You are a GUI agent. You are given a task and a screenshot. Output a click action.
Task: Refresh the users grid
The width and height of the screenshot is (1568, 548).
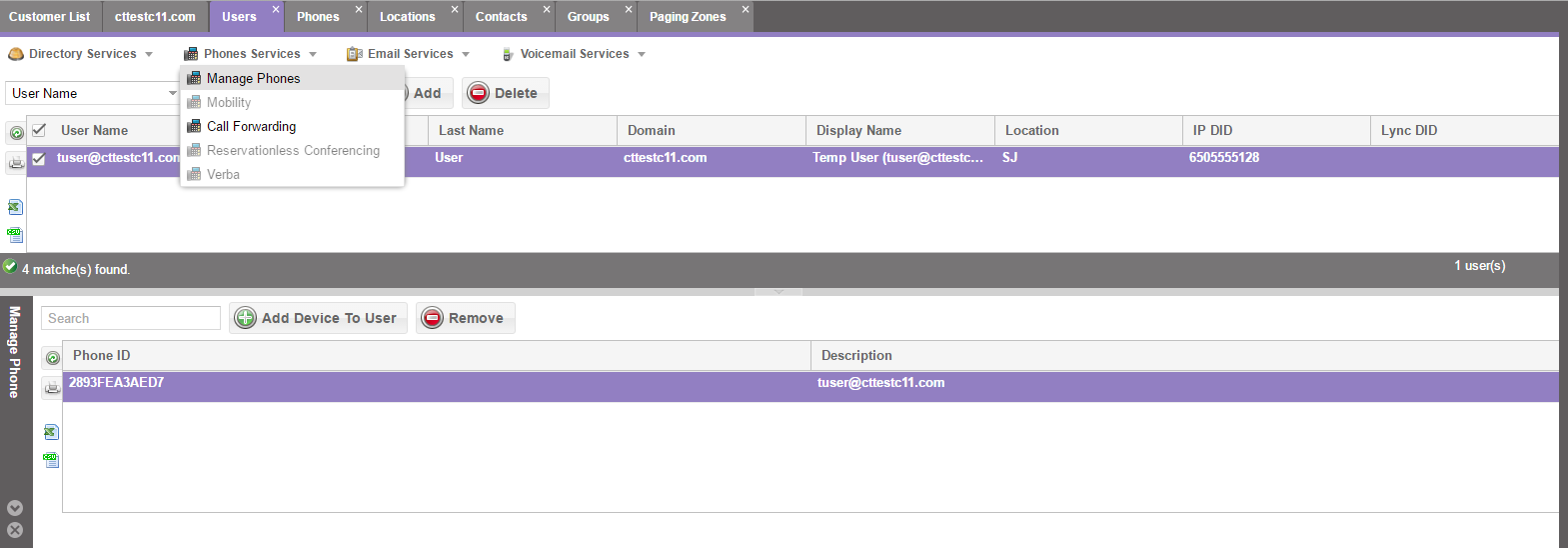click(16, 133)
